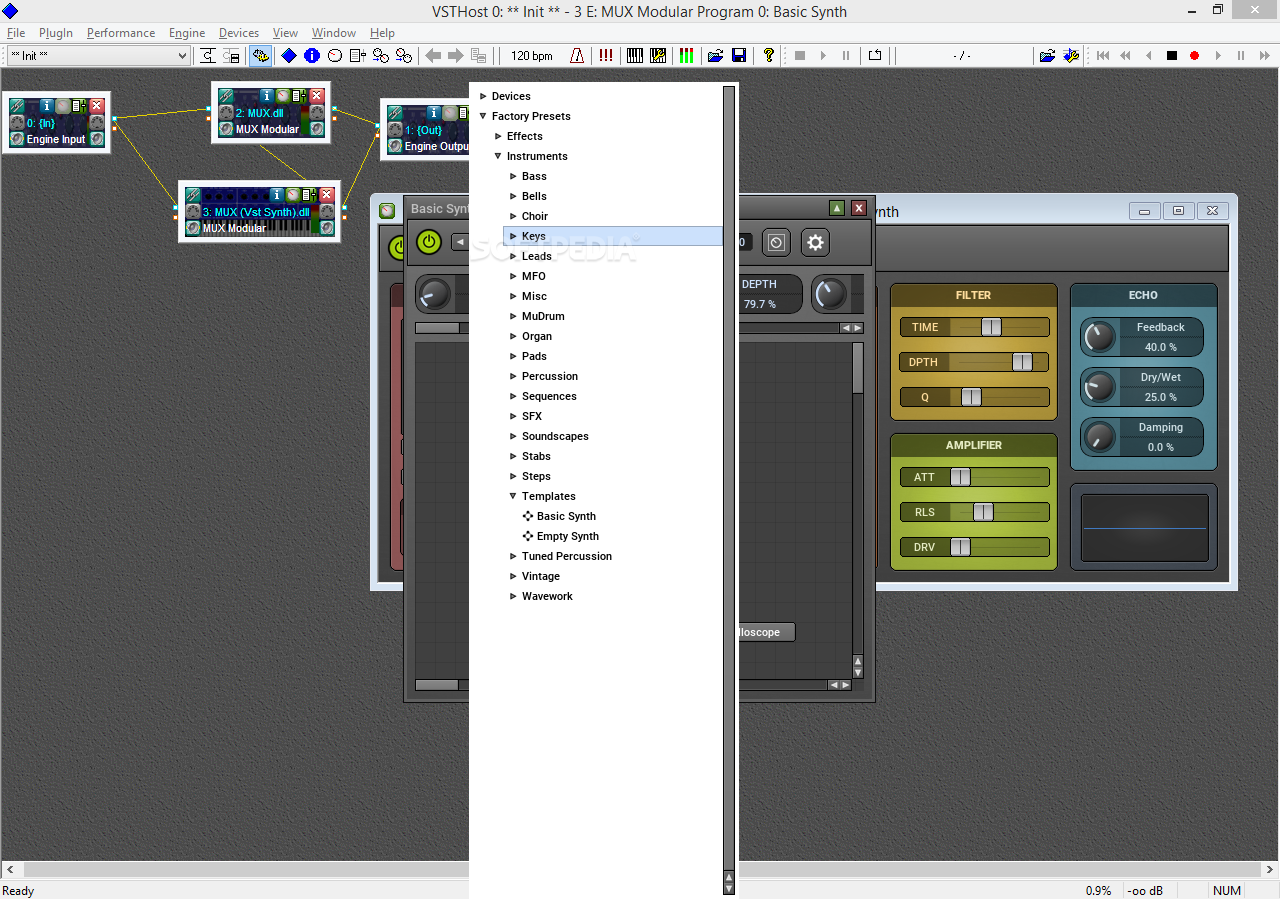The width and height of the screenshot is (1280, 899).
Task: Click the rewind to start transport button
Action: [1103, 56]
